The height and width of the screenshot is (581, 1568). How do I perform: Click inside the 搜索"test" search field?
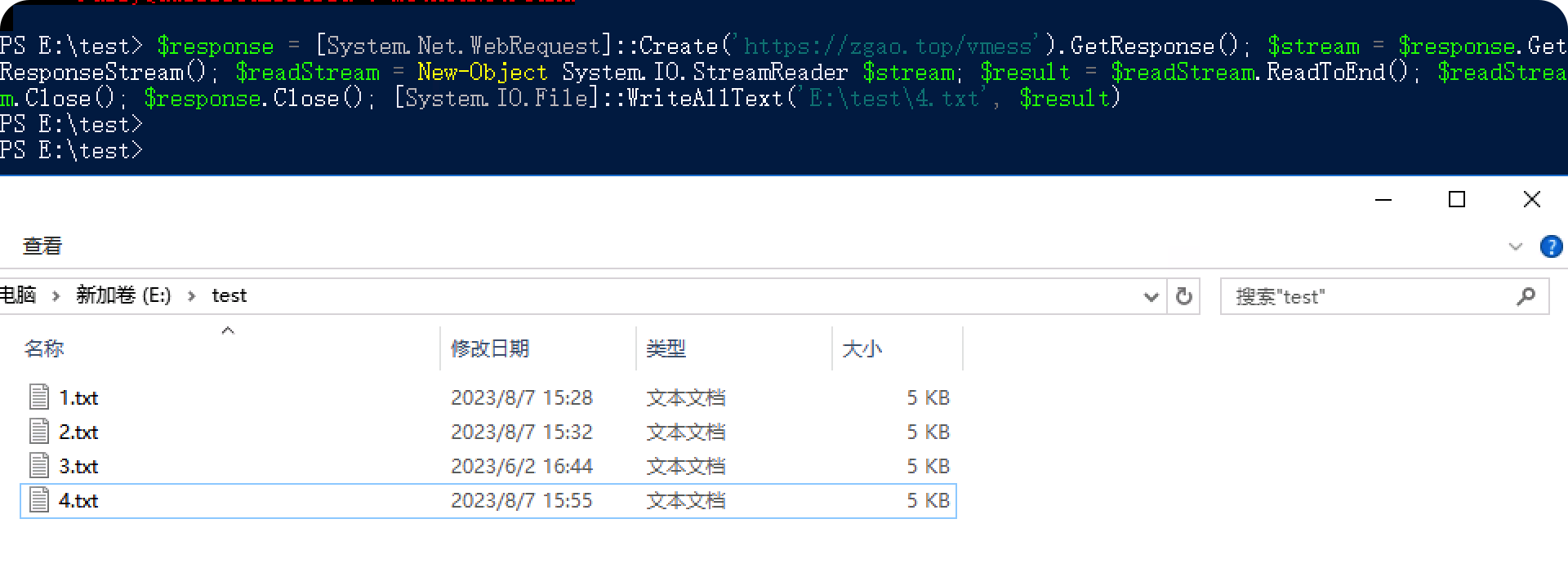pos(1347,296)
